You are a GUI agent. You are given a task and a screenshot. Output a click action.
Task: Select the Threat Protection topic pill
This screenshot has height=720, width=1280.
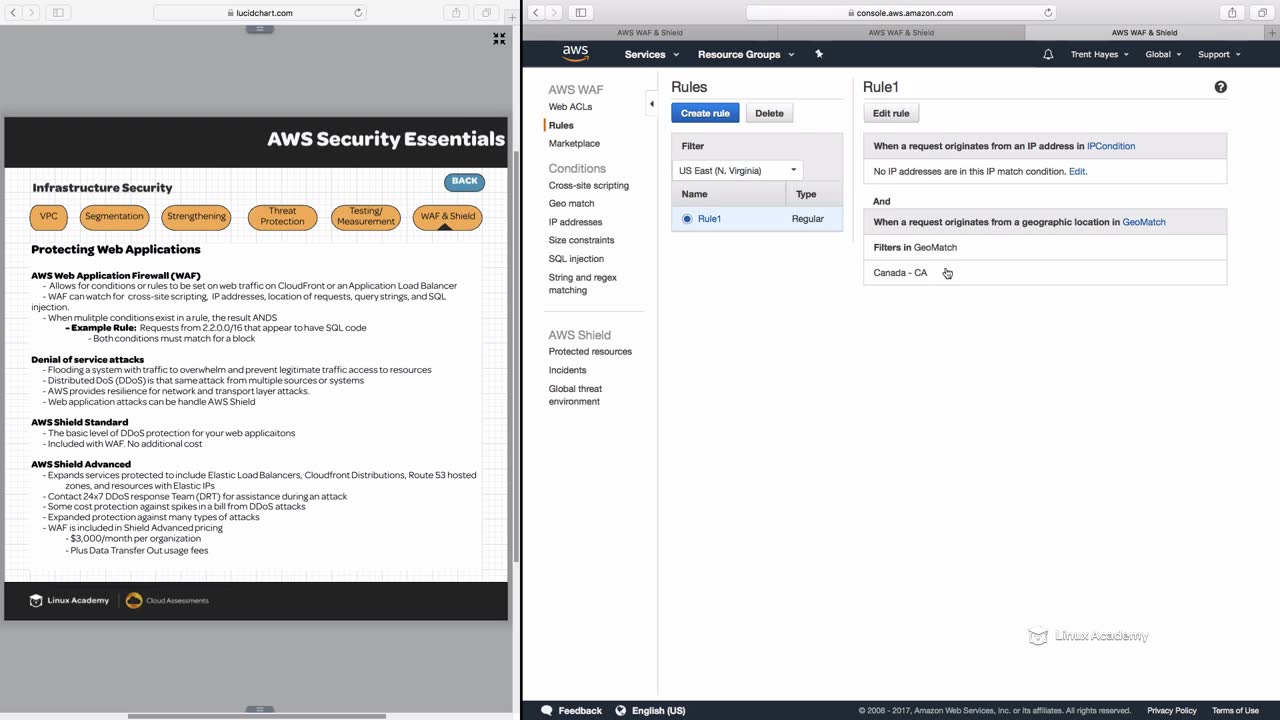tap(282, 216)
